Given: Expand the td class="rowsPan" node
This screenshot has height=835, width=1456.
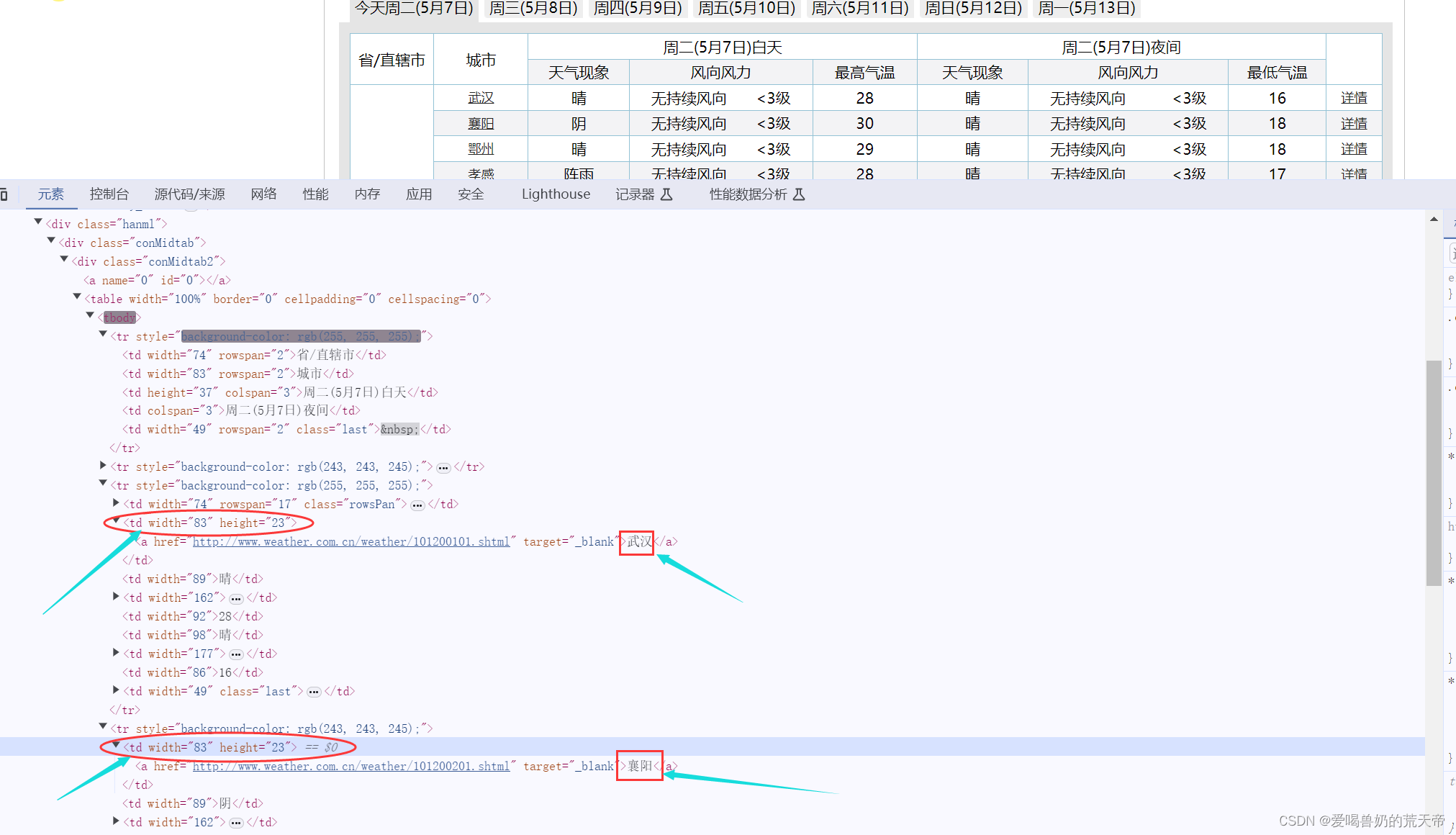Looking at the screenshot, I should [x=116, y=503].
